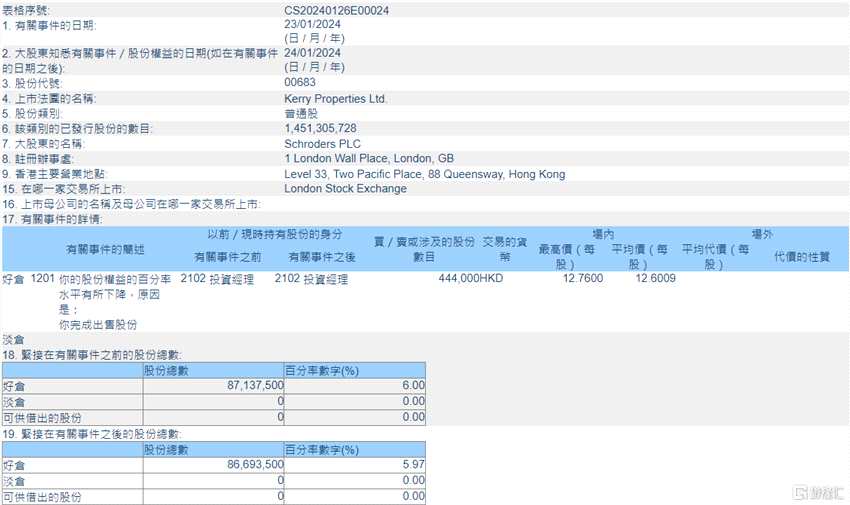Image resolution: width=850 pixels, height=505 pixels.
Task: Click long position total 86,693,500
Action: pos(255,464)
